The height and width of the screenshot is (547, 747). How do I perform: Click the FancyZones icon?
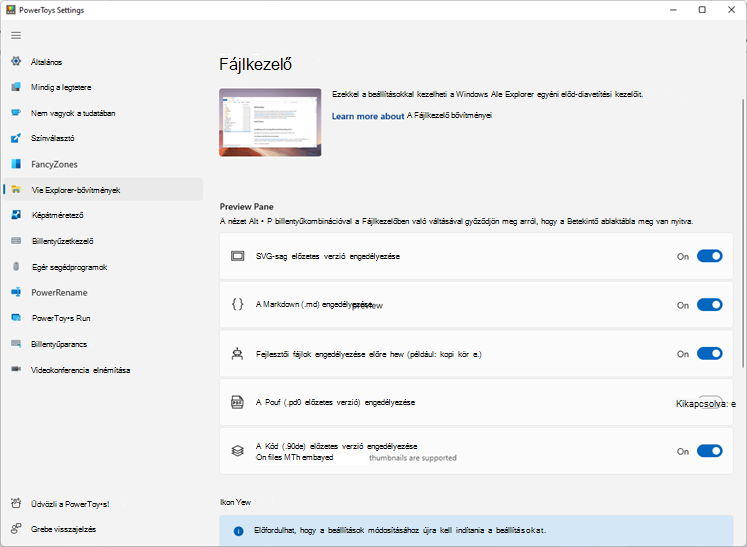point(16,164)
